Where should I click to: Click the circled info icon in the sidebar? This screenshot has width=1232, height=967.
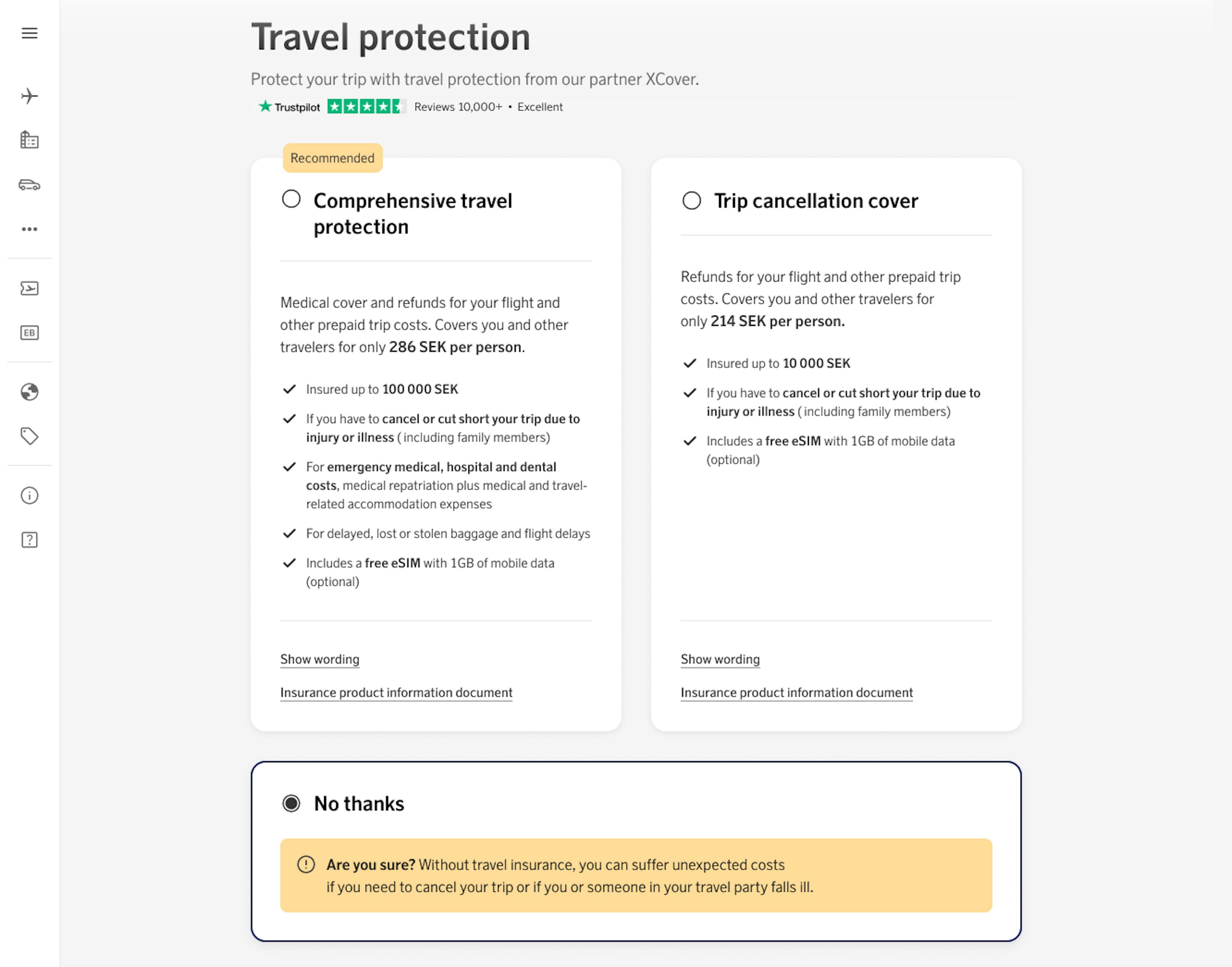30,496
